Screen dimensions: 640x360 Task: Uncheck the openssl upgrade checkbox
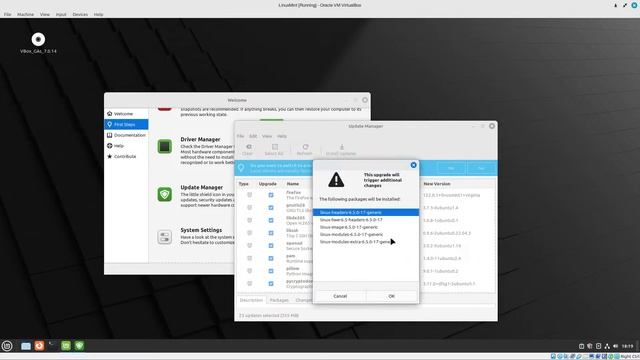[271, 246]
